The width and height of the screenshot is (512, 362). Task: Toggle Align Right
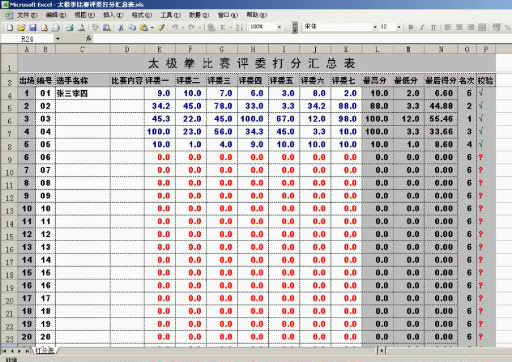click(x=470, y=27)
